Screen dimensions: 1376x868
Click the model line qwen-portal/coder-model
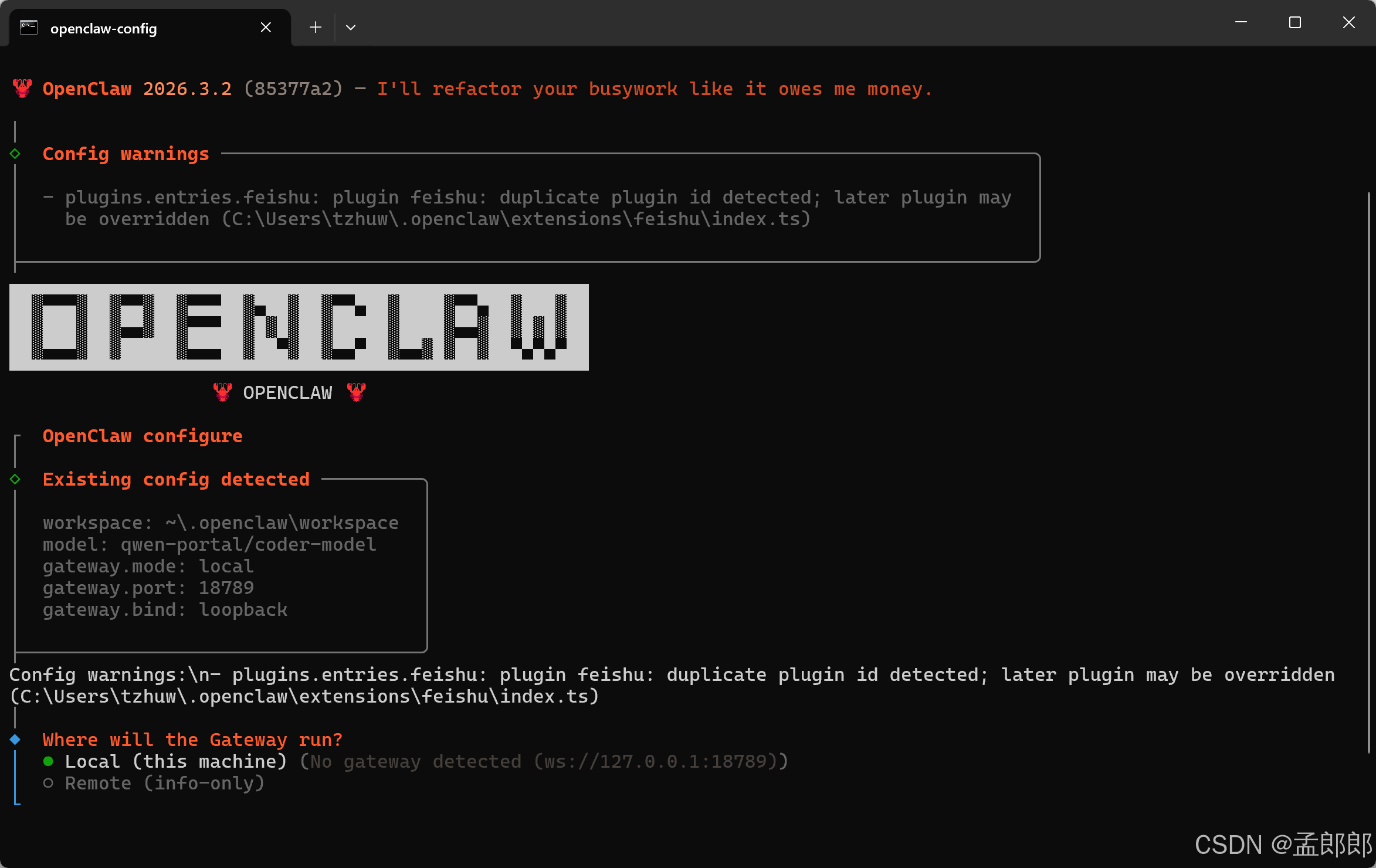point(209,544)
